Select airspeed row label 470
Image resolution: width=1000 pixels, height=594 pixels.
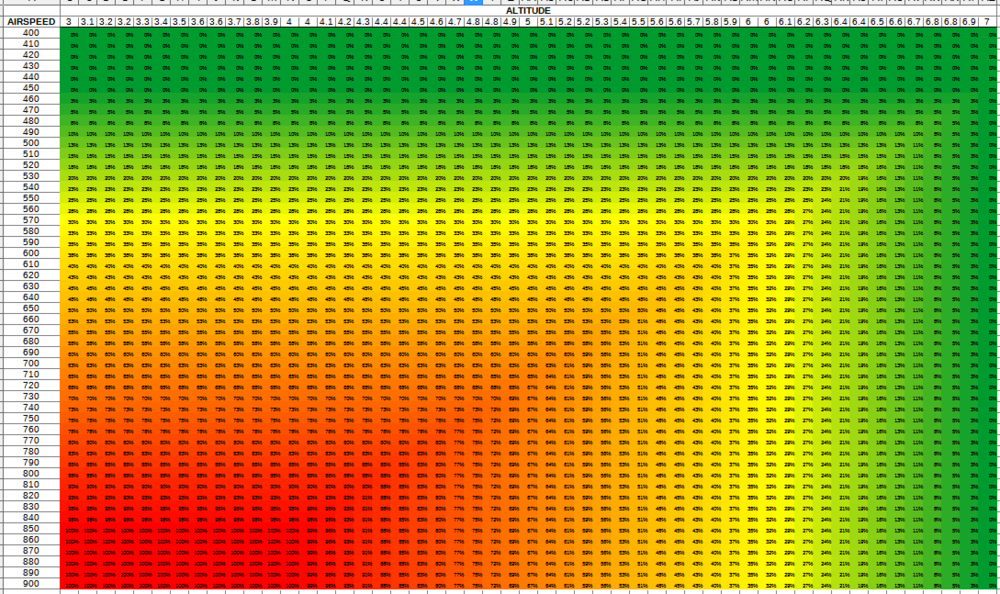click(31, 110)
